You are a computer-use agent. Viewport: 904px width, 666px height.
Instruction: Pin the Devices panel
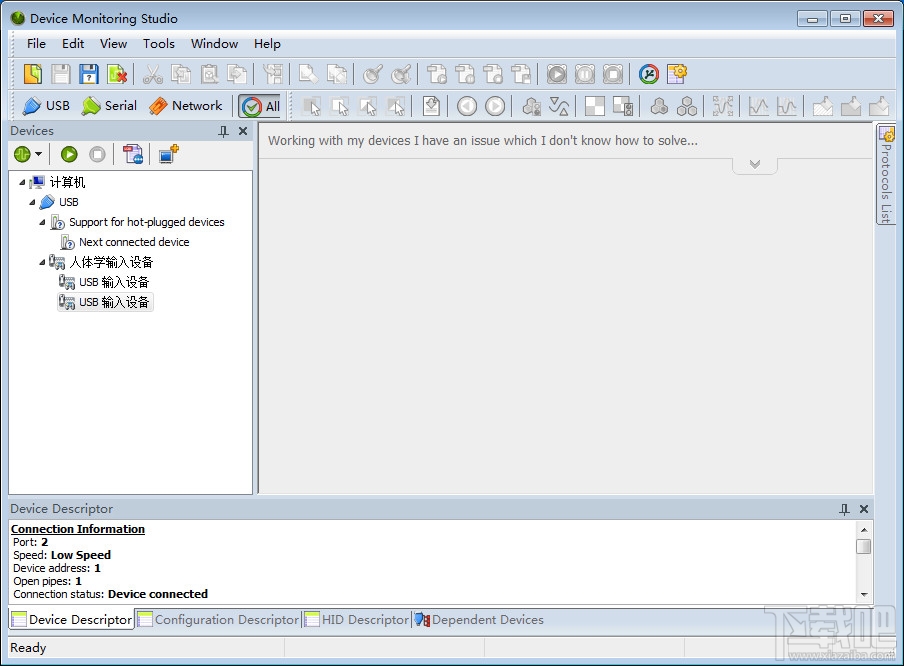click(x=224, y=131)
